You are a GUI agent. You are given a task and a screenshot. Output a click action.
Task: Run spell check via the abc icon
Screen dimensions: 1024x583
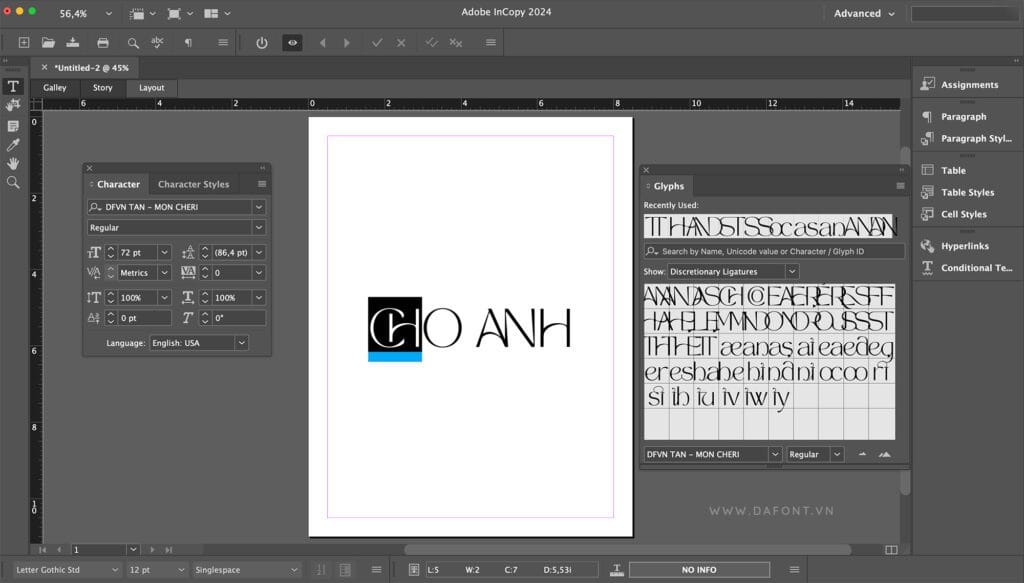pos(155,42)
